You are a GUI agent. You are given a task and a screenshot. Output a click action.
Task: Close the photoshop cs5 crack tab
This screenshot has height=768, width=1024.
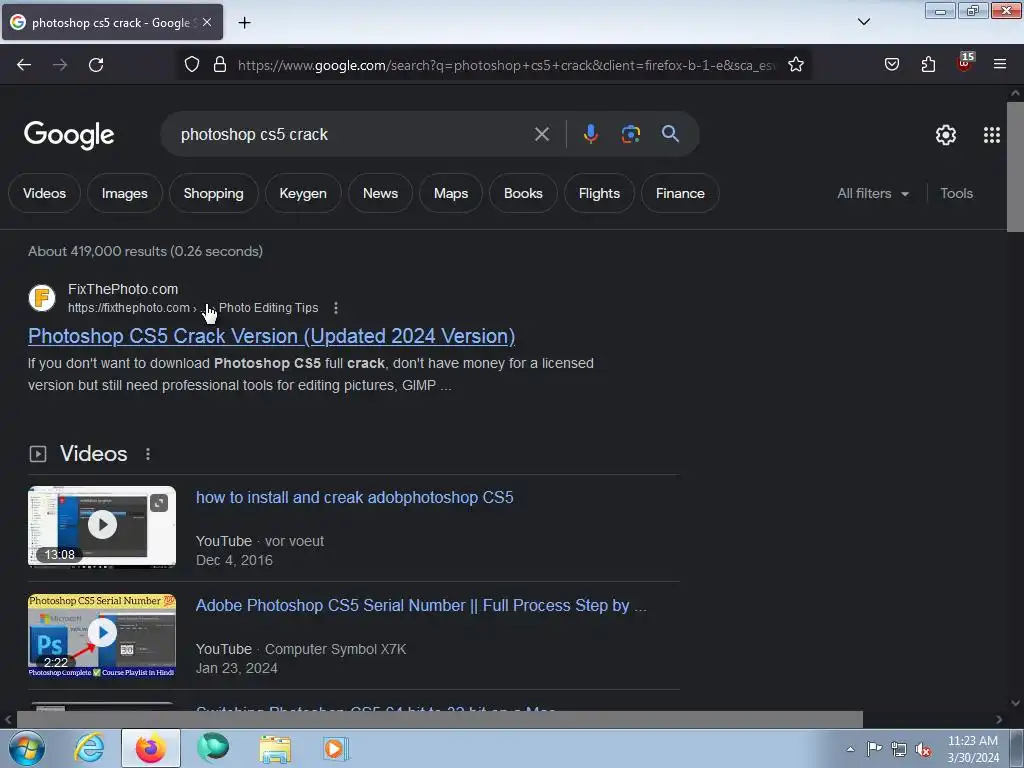click(207, 22)
